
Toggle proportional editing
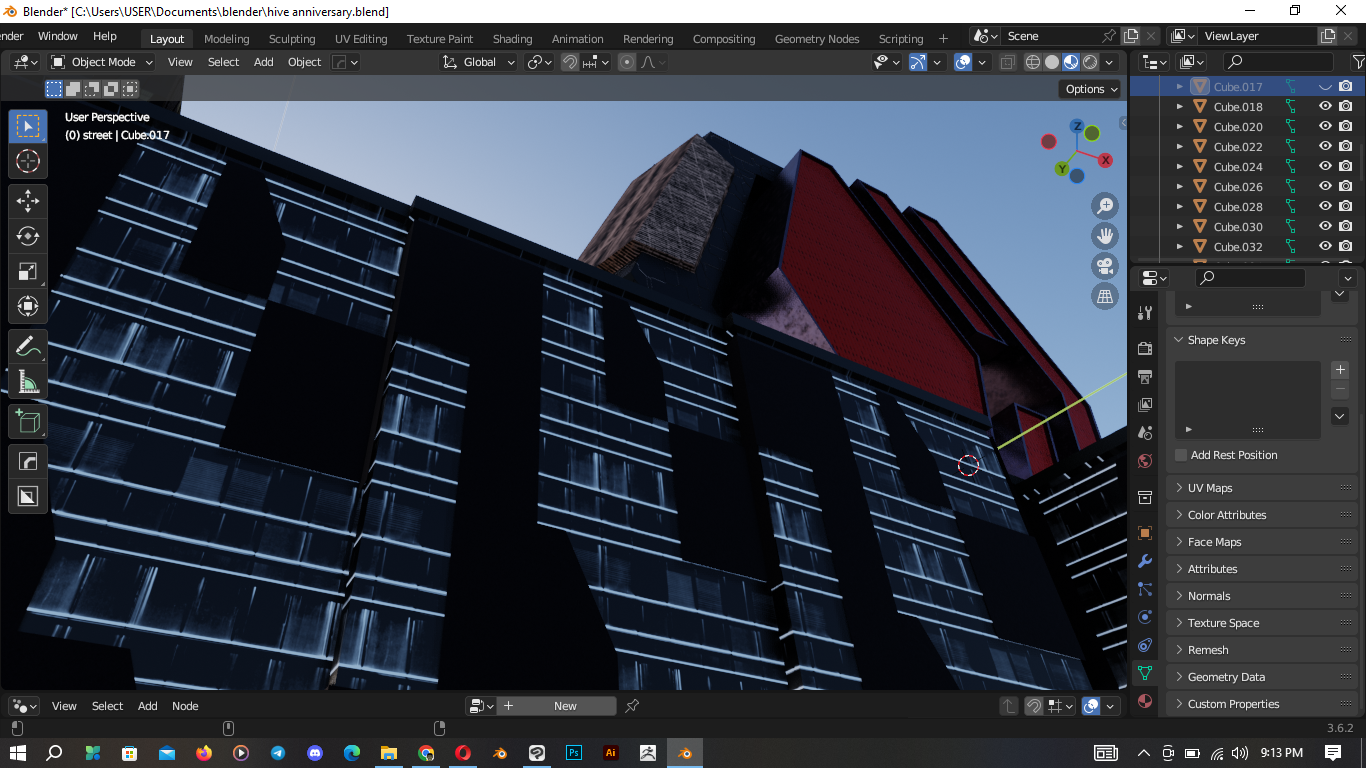click(627, 62)
